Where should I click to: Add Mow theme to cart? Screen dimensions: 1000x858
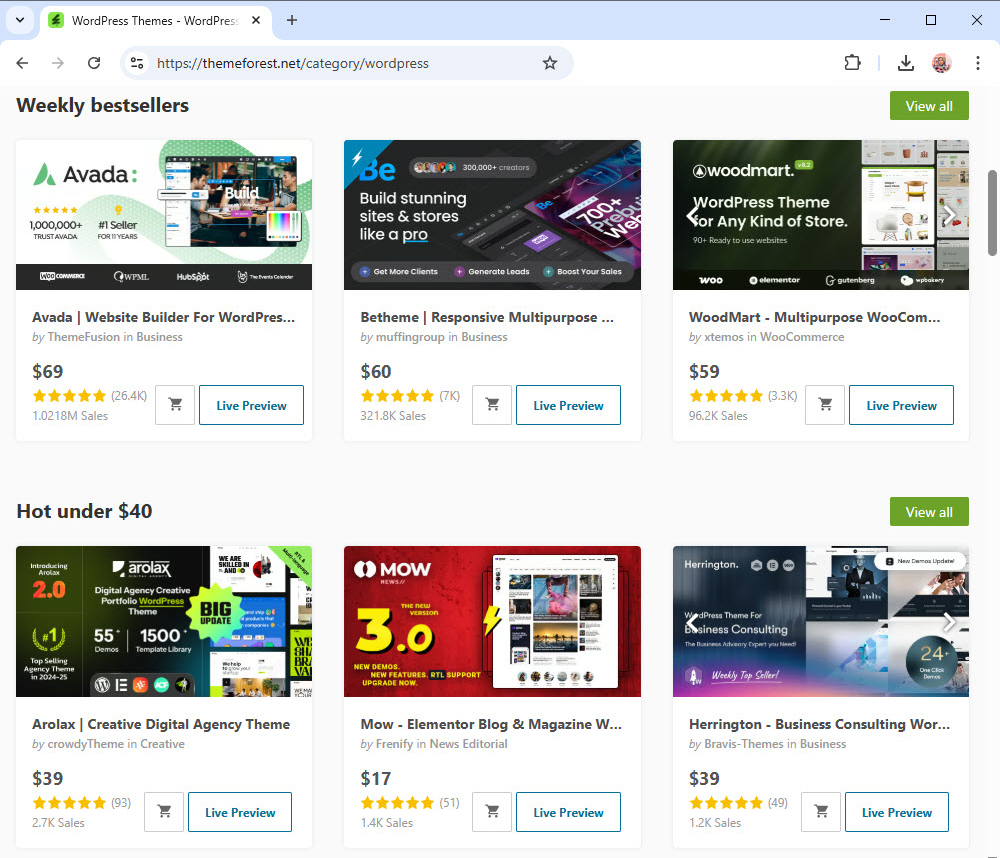[492, 811]
